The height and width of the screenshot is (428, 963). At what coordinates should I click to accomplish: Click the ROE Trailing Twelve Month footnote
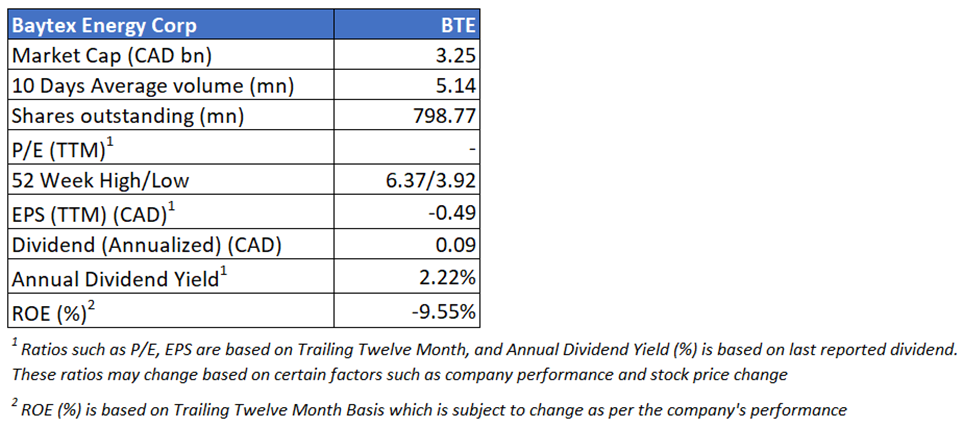(x=430, y=410)
